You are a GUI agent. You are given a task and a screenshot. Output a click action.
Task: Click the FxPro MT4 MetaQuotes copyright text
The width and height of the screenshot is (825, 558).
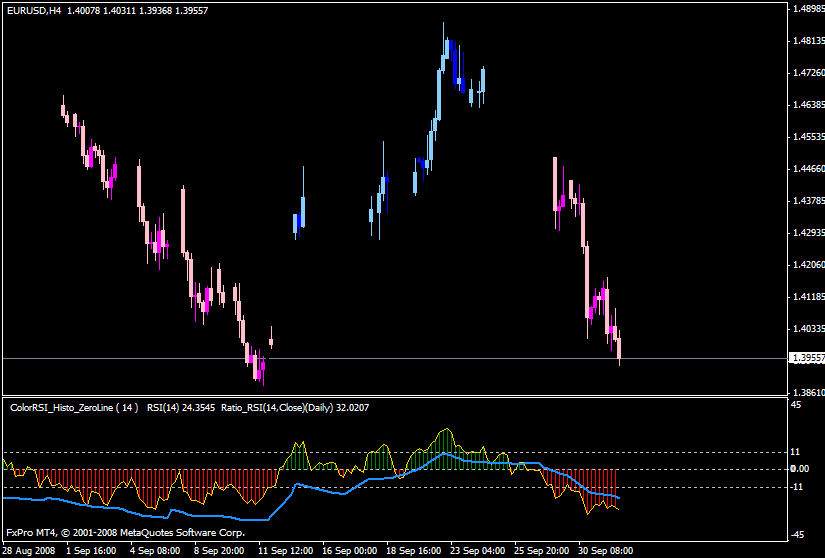point(125,532)
